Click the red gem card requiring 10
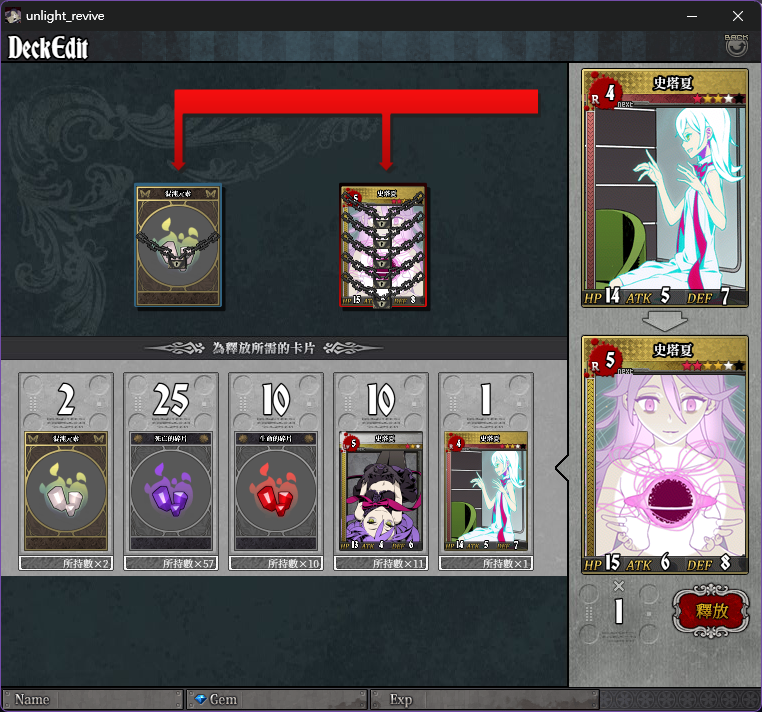 276,470
